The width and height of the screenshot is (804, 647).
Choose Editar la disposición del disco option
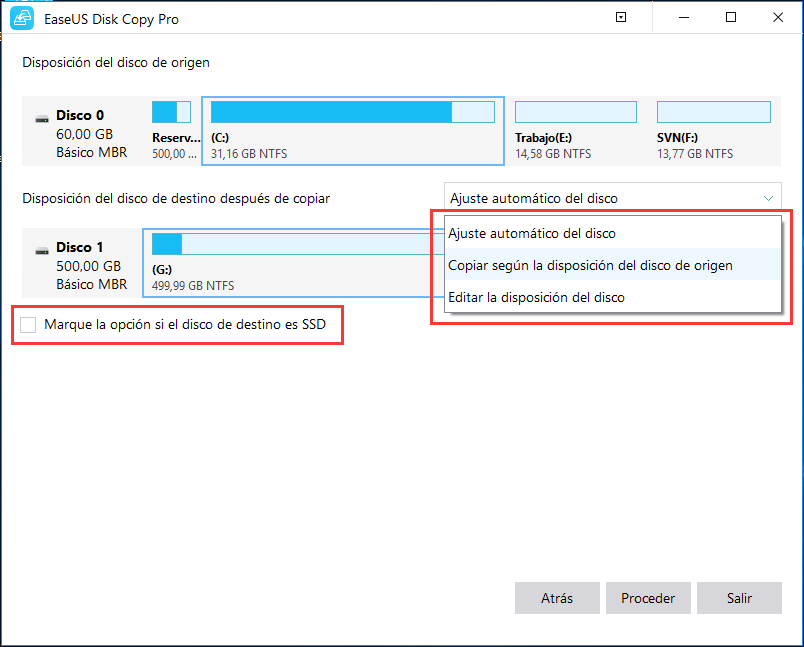(x=613, y=297)
